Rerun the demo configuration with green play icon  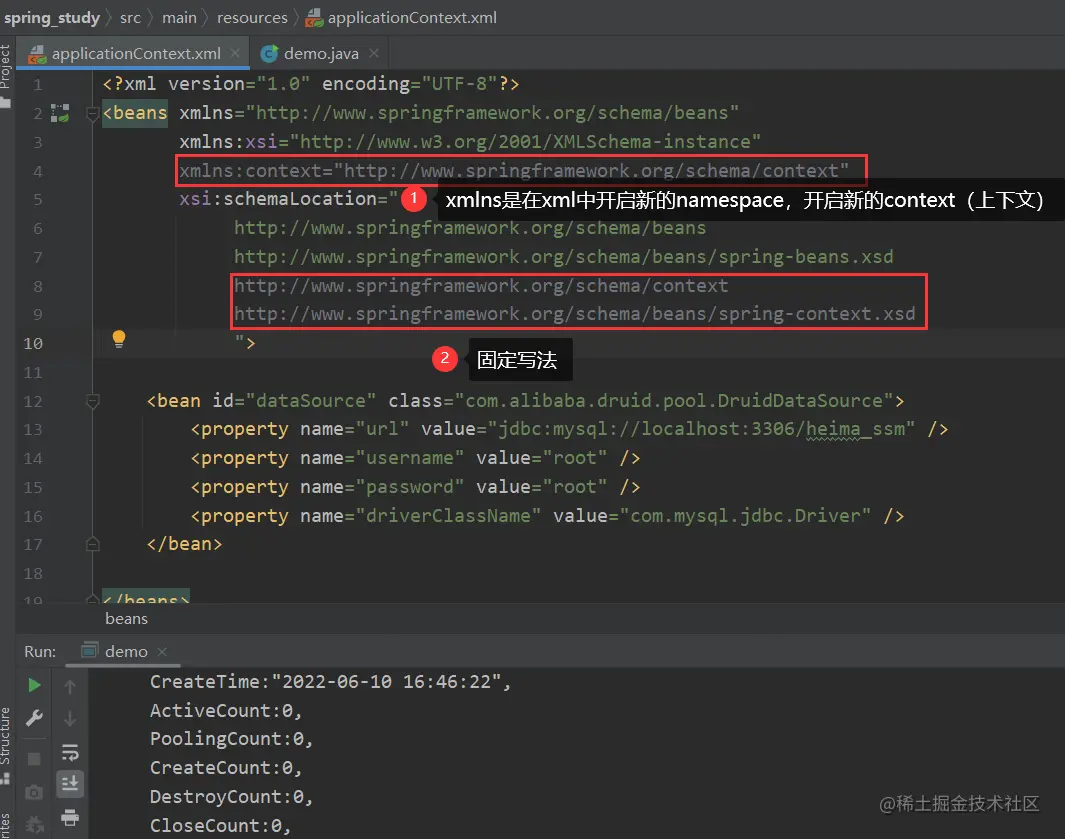34,685
